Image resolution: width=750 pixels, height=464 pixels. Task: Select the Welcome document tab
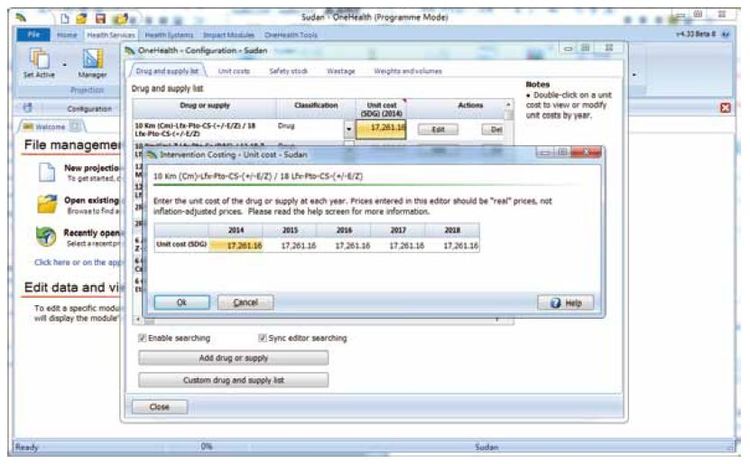coord(51,127)
